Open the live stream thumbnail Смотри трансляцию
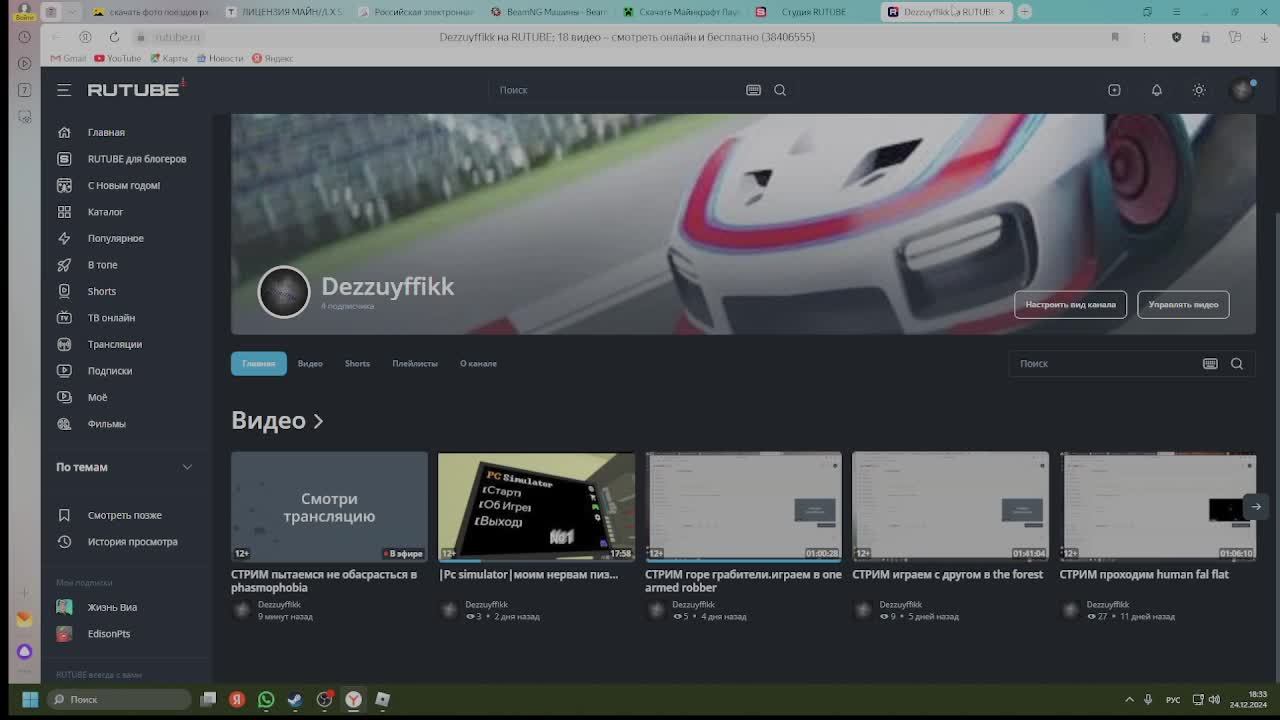The height and width of the screenshot is (720, 1280). pos(329,506)
